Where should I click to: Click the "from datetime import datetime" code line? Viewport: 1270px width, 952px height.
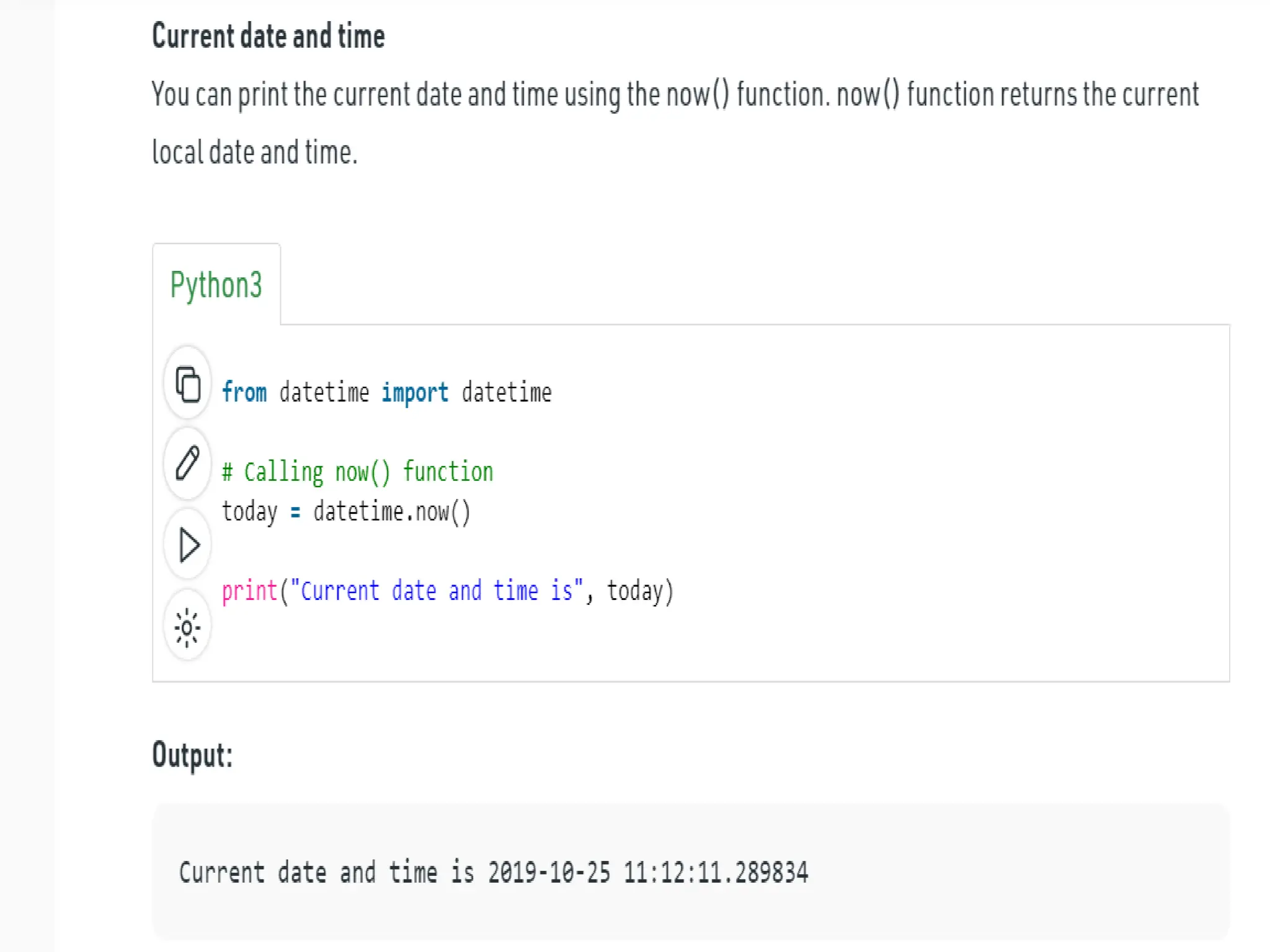386,393
